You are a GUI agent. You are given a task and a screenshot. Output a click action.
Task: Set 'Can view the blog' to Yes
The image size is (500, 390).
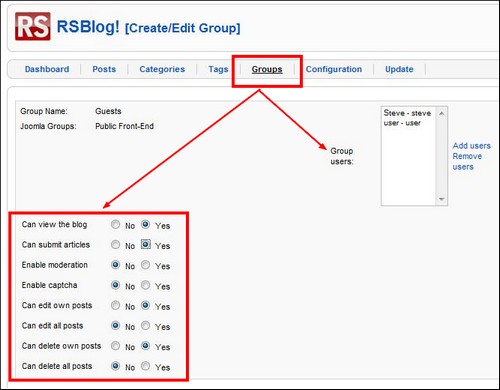click(x=145, y=224)
